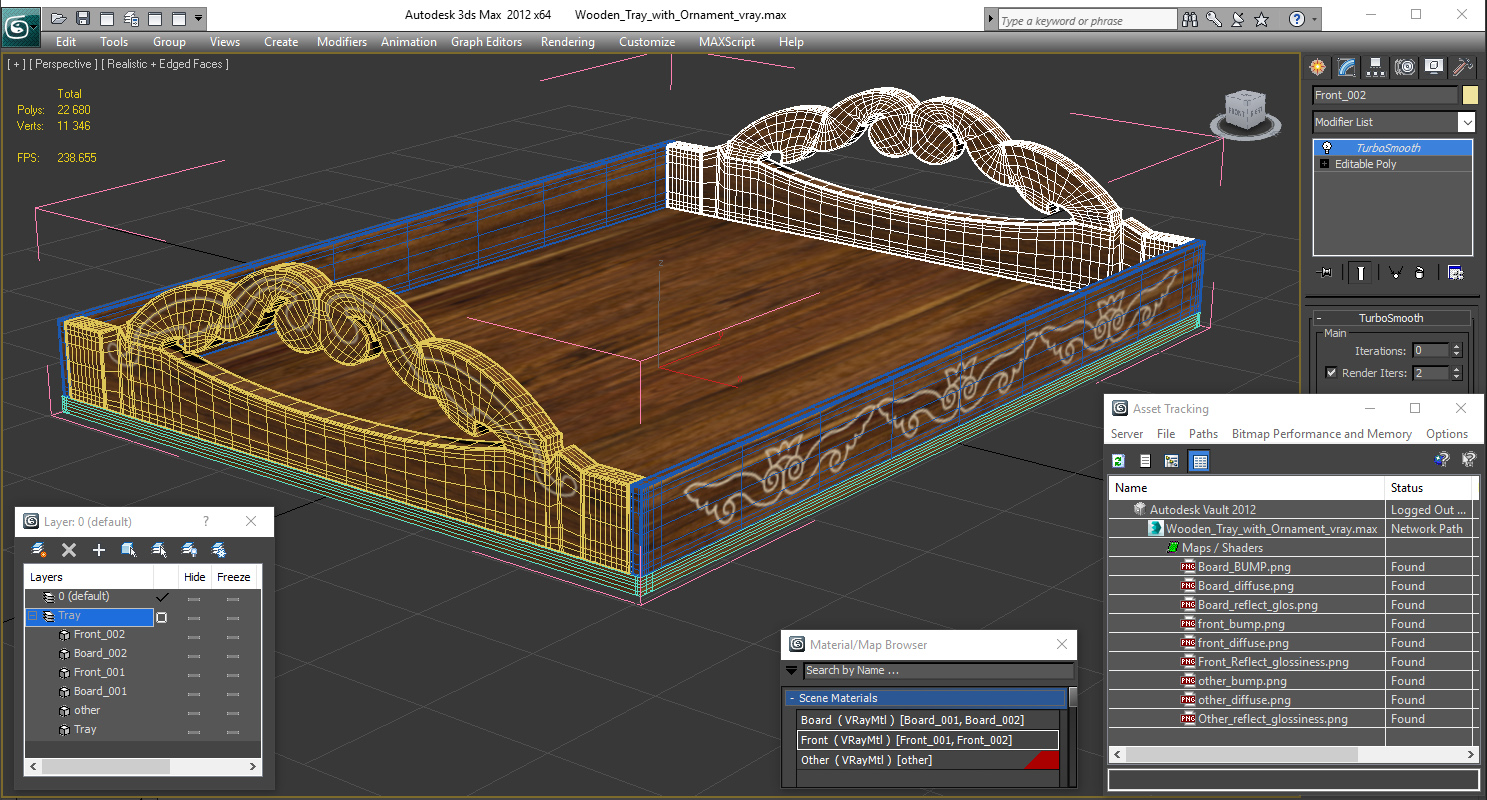This screenshot has width=1487, height=800.
Task: Expand the info center search arrow
Action: 990,19
